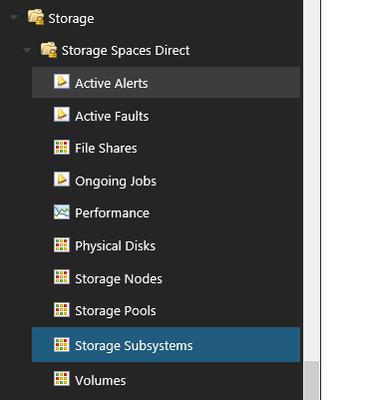
Task: Click the Storage Pools state grid icon
Action: pos(62,310)
